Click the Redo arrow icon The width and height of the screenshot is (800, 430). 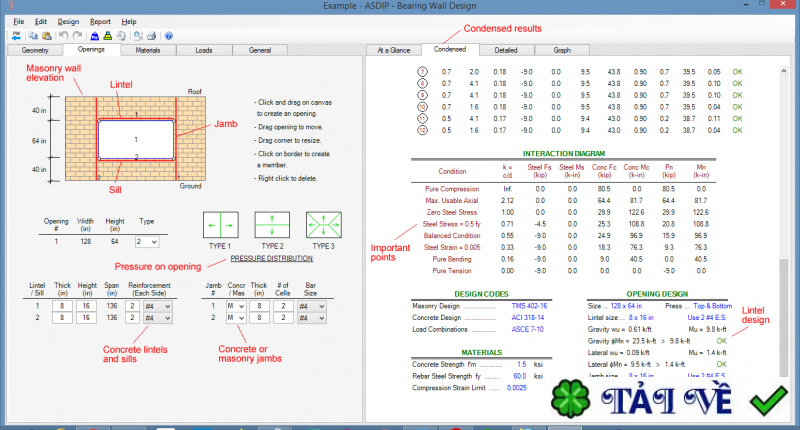(x=77, y=35)
